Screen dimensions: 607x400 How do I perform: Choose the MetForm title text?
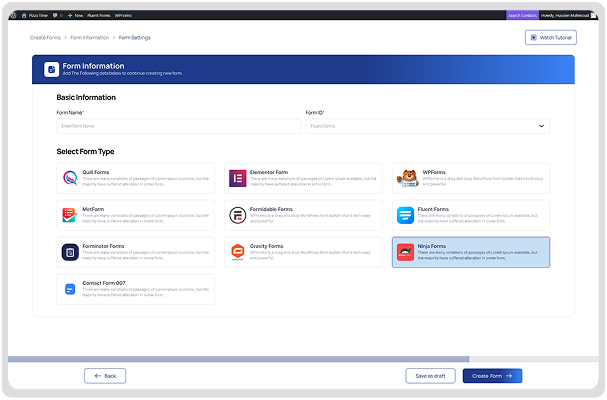coord(93,209)
